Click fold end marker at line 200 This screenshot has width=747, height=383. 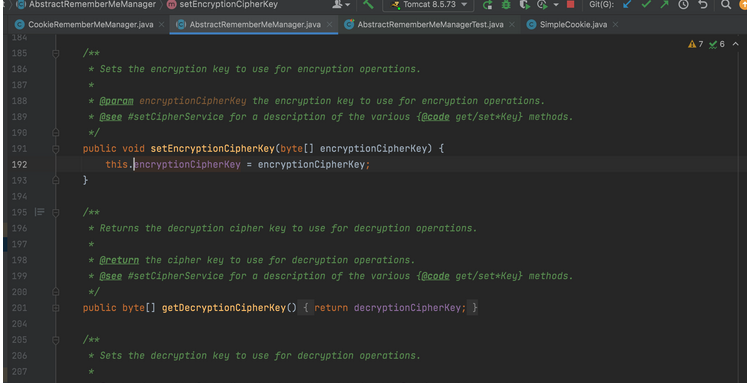pyautogui.click(x=56, y=292)
